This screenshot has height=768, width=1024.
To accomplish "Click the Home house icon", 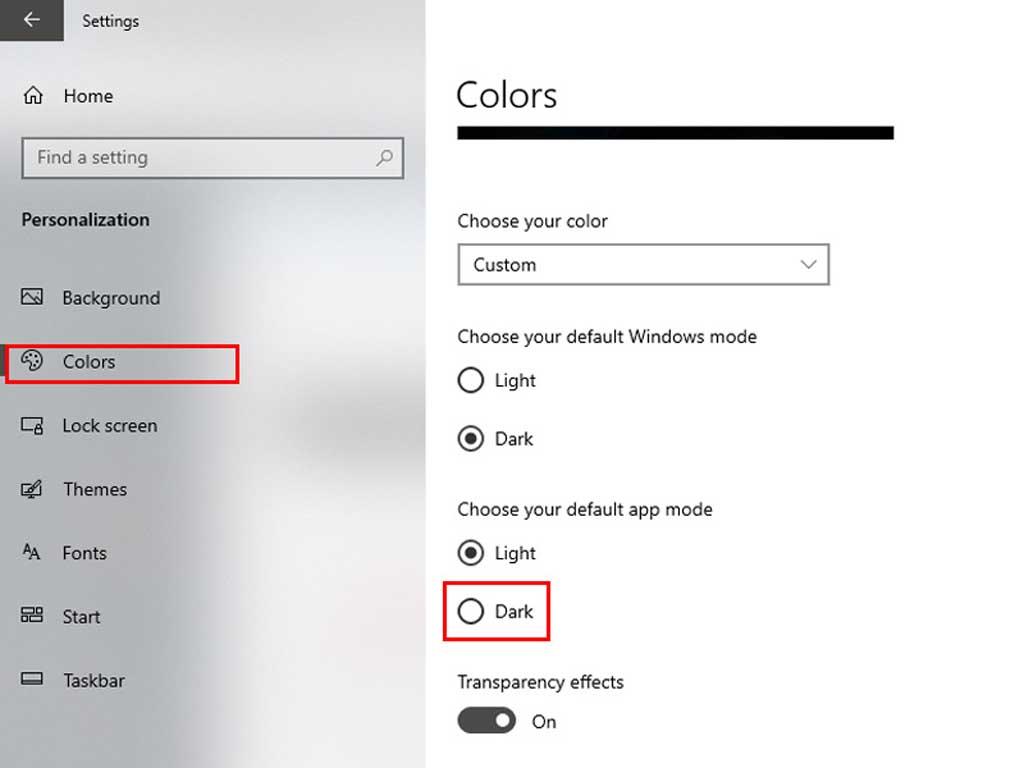I will coord(33,96).
